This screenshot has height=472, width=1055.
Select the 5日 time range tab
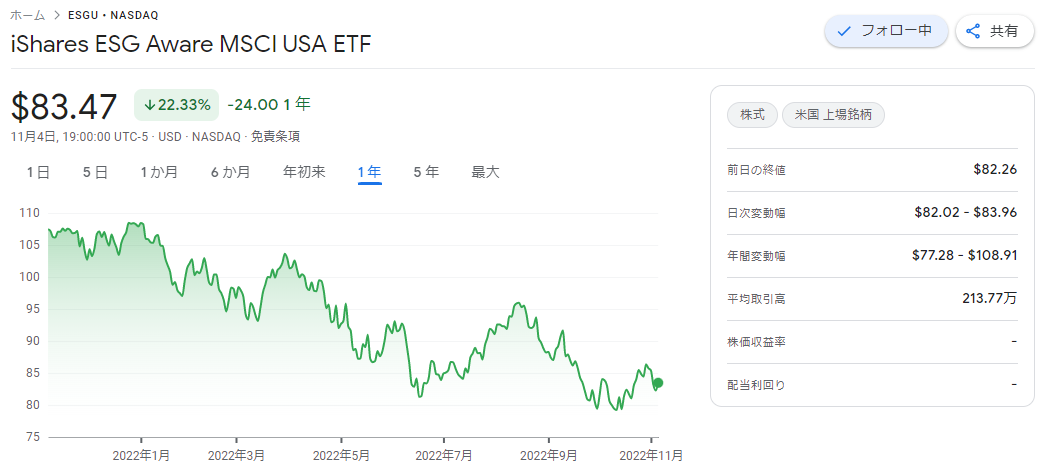[96, 172]
